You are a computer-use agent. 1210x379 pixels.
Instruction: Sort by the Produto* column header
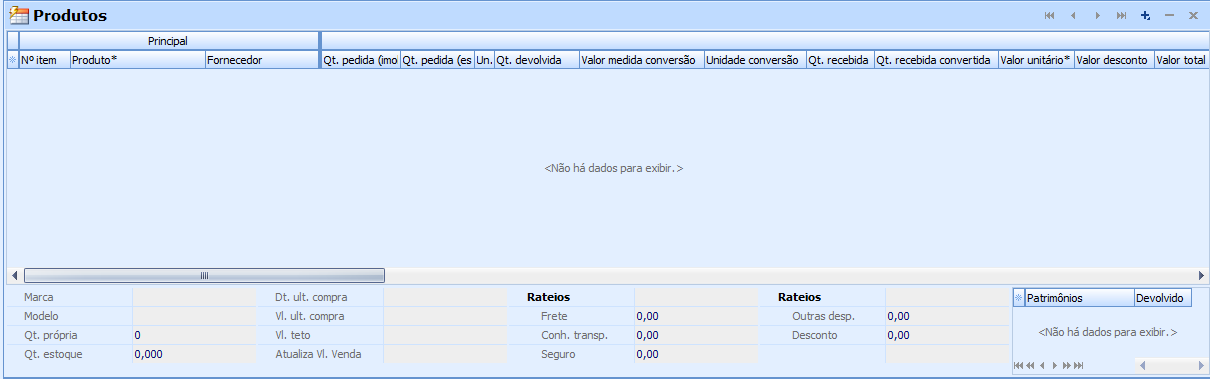point(137,60)
